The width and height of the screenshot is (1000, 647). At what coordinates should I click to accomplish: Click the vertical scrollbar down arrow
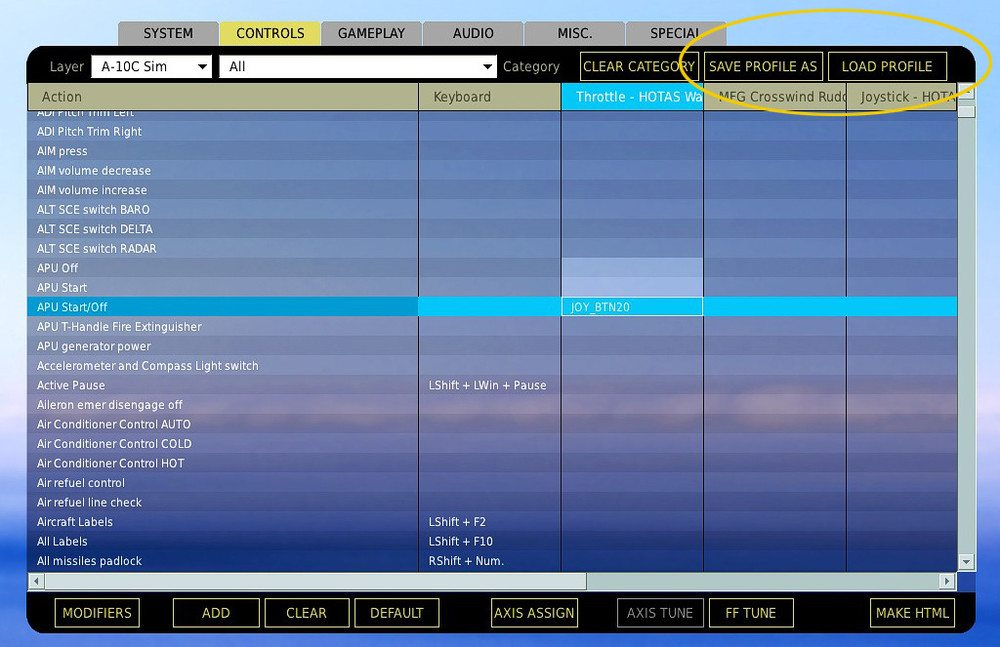coord(966,562)
